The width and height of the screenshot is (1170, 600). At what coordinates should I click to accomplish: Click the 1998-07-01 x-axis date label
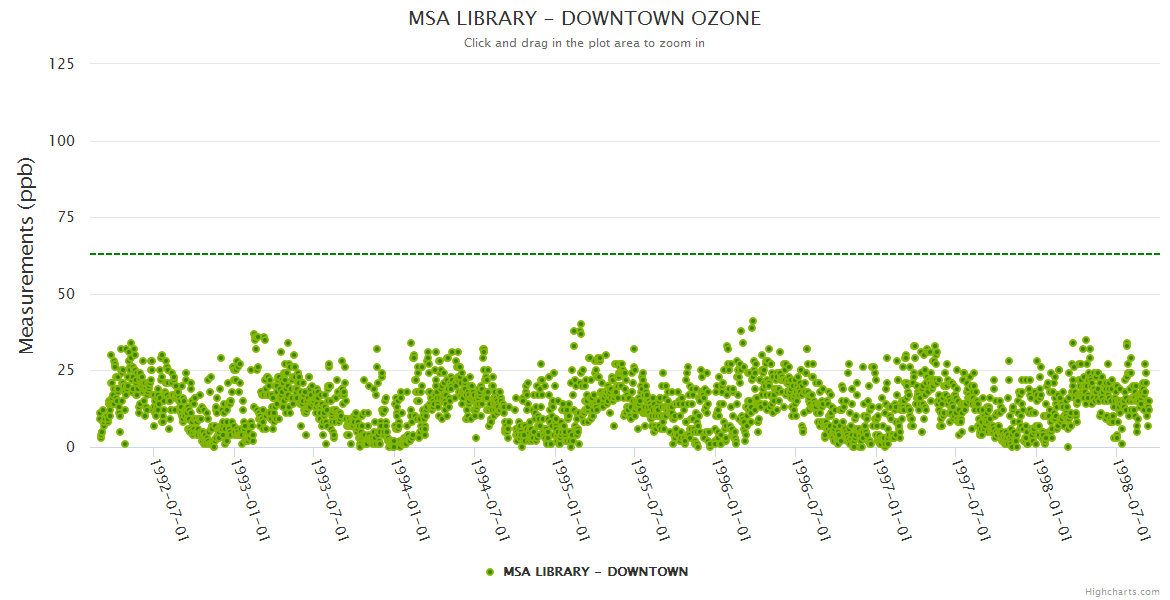pos(1133,500)
